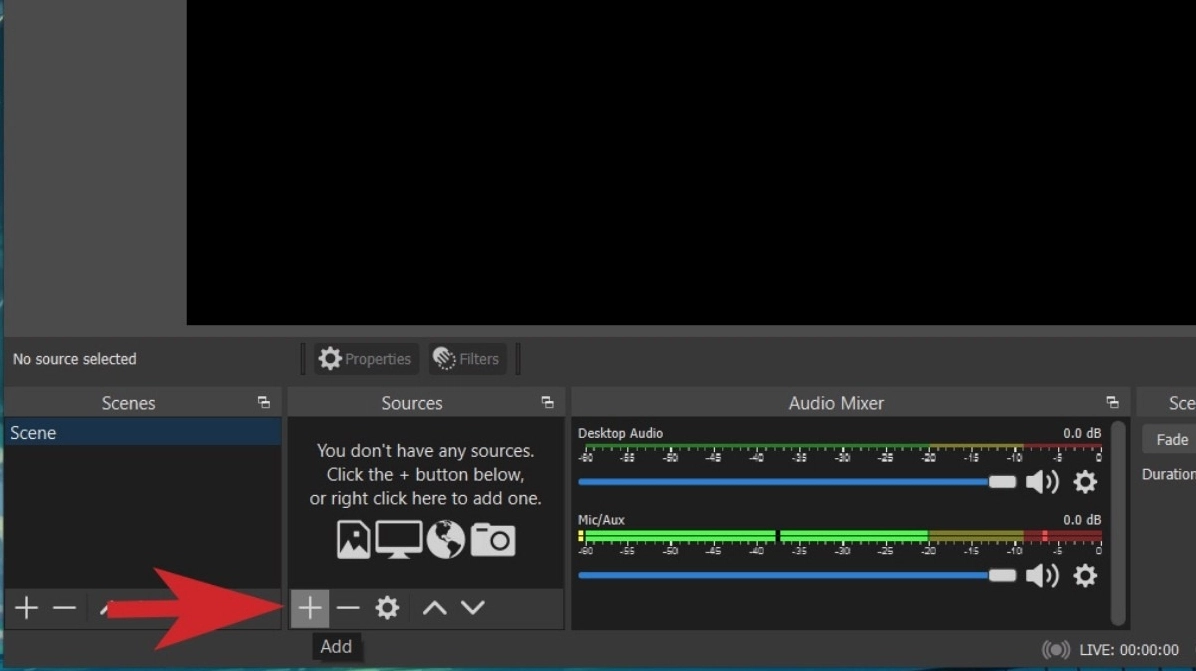This screenshot has width=1196, height=671.
Task: Open Desktop Audio settings gear
Action: tap(1085, 482)
